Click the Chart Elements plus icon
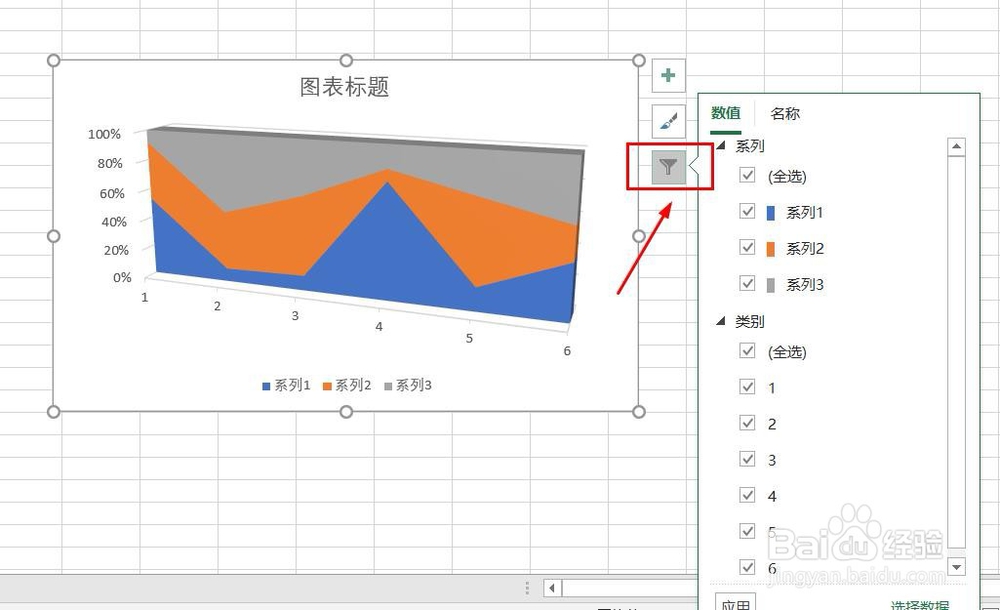This screenshot has height=610, width=1000. coord(668,75)
